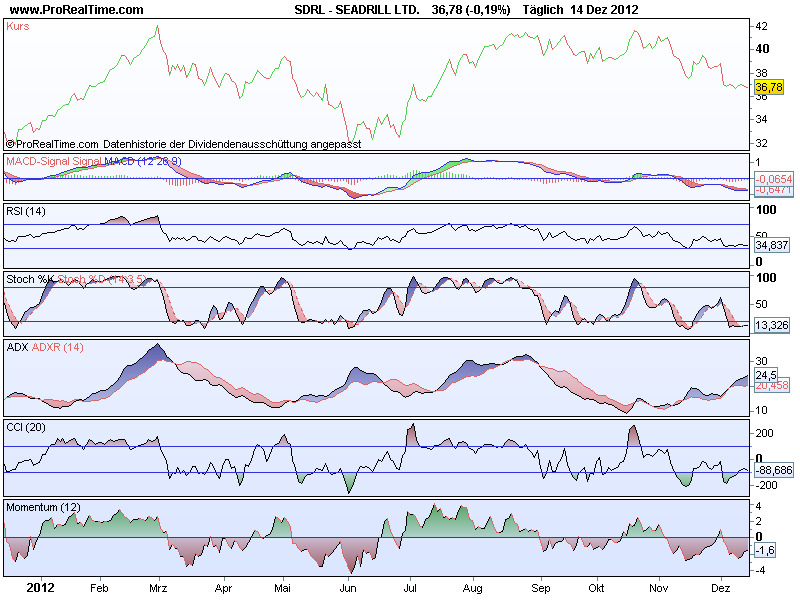Click the bold 40 price axis label
800x600 pixels.
762,49
